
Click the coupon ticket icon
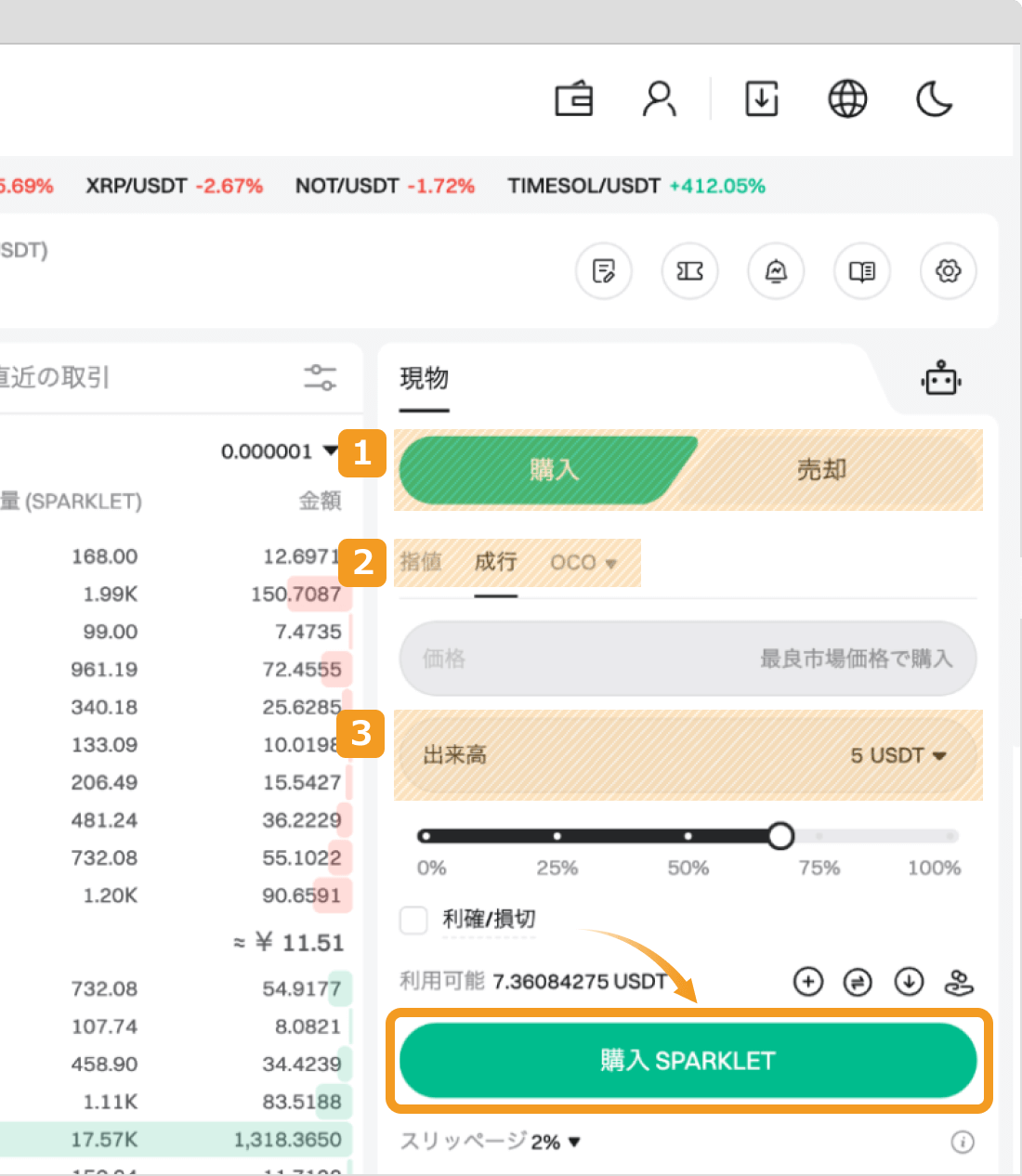click(x=690, y=271)
